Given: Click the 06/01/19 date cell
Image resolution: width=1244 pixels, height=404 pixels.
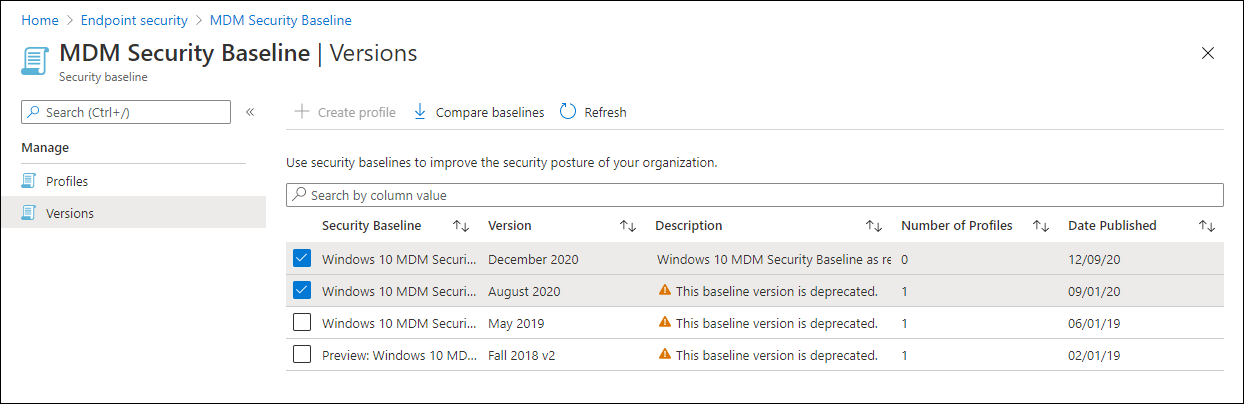Looking at the screenshot, I should [1093, 323].
